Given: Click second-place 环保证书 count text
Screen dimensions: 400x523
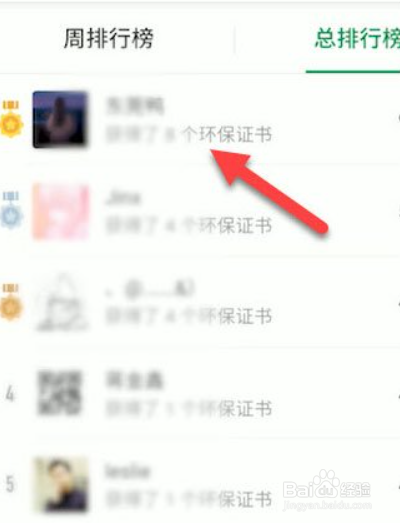Looking at the screenshot, I should click(189, 226).
